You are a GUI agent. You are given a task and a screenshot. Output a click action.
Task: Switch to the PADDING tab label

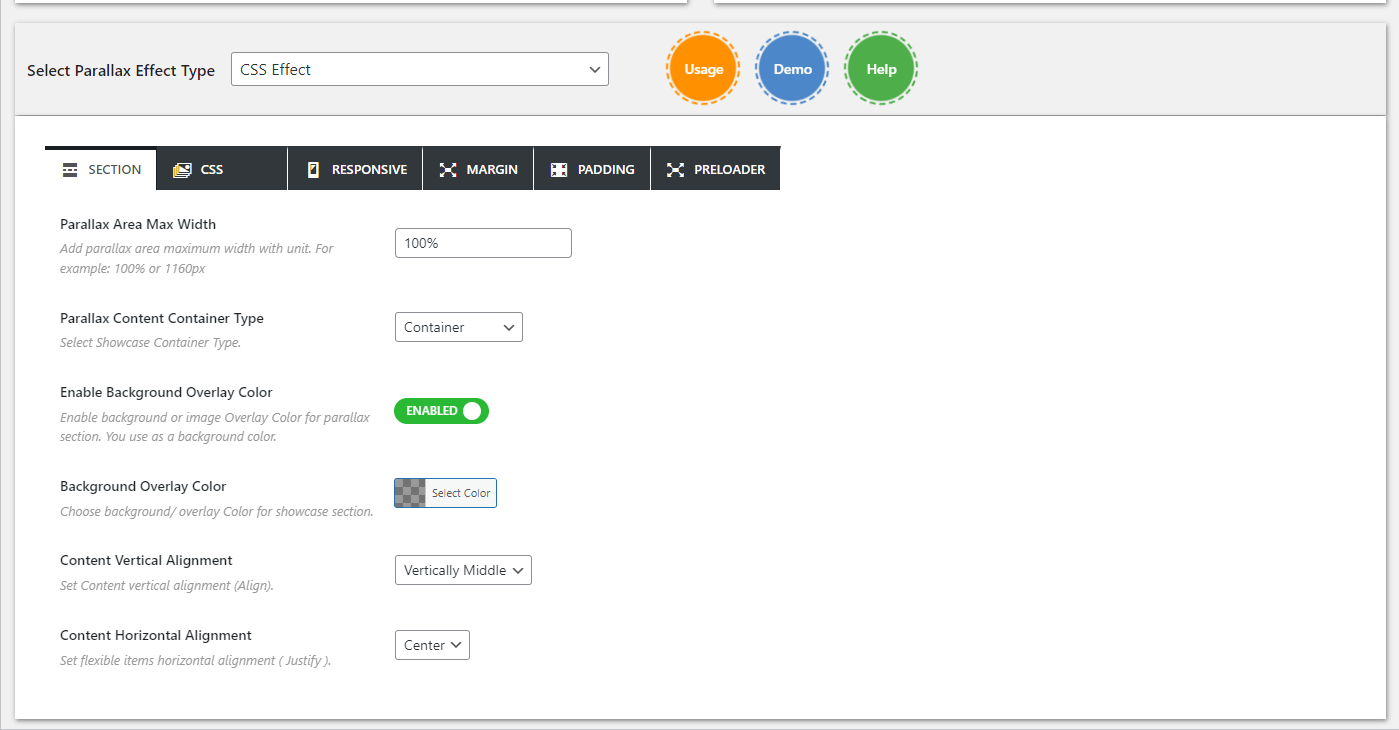[606, 170]
